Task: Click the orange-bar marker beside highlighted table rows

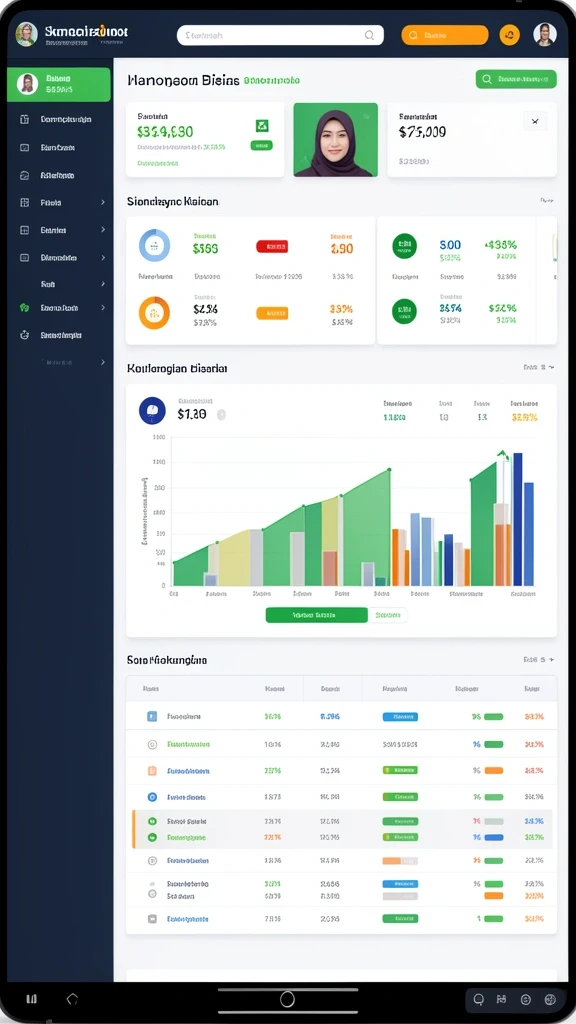Action: [133, 829]
